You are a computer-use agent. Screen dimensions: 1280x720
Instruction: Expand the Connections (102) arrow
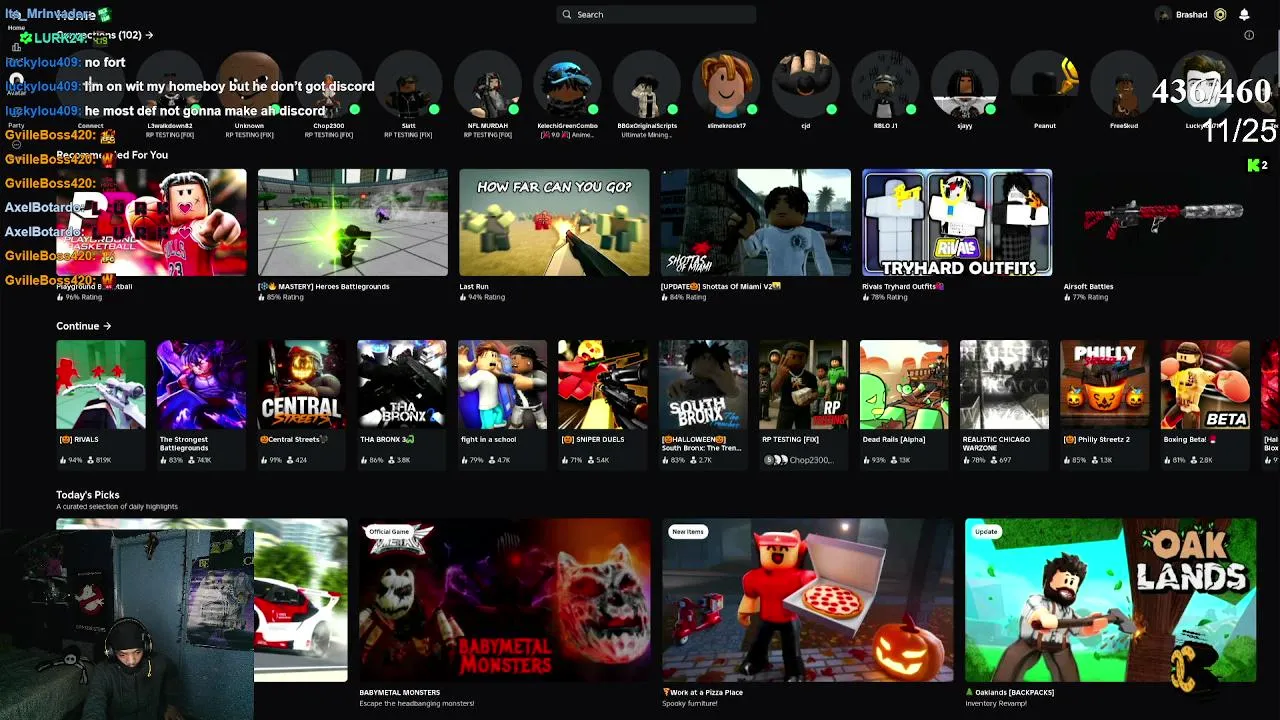149,35
